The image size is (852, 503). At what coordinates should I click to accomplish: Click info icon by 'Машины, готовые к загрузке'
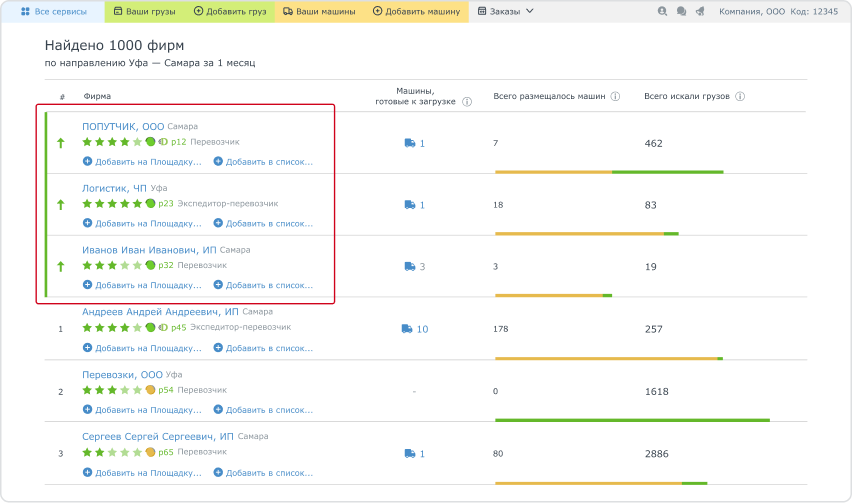(x=467, y=102)
